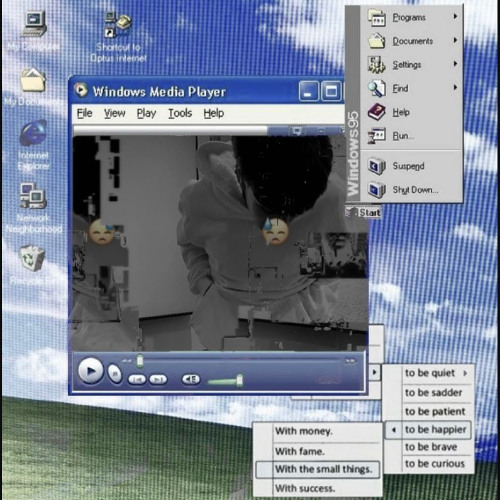Play the video in Media Player
The height and width of the screenshot is (500, 500).
[x=90, y=371]
